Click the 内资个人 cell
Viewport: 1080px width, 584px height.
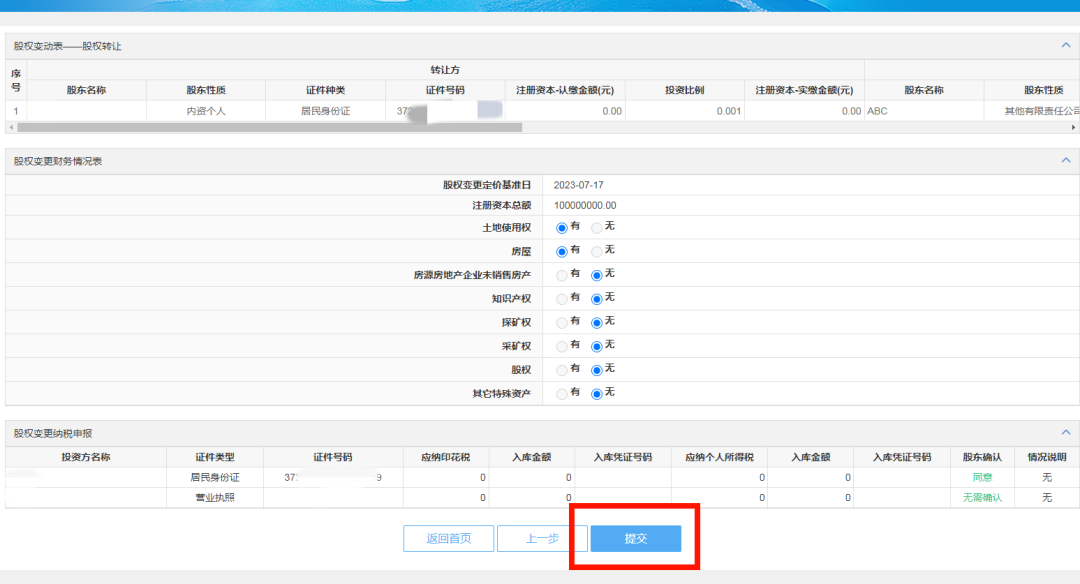(x=206, y=111)
